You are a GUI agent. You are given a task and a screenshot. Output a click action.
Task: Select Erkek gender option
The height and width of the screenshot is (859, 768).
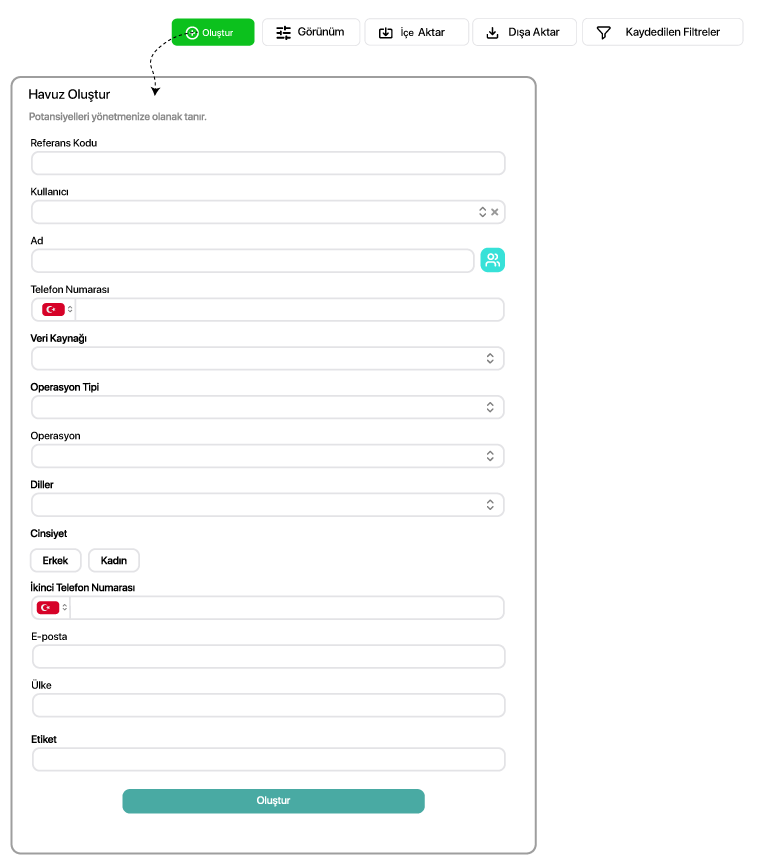[x=55, y=560]
